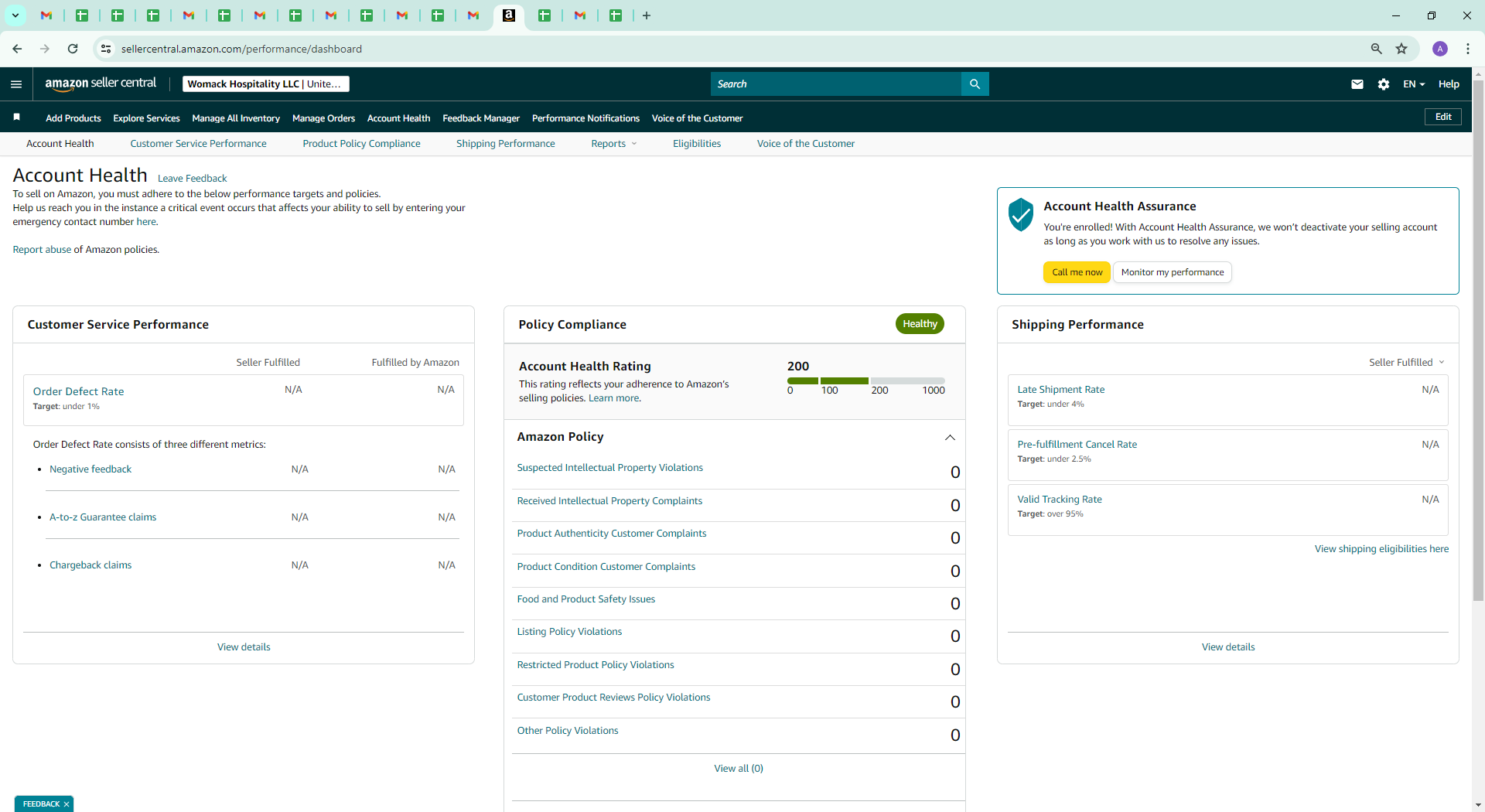This screenshot has height=812, width=1485.
Task: Open the Valid Tracking Rate link
Action: click(1059, 500)
